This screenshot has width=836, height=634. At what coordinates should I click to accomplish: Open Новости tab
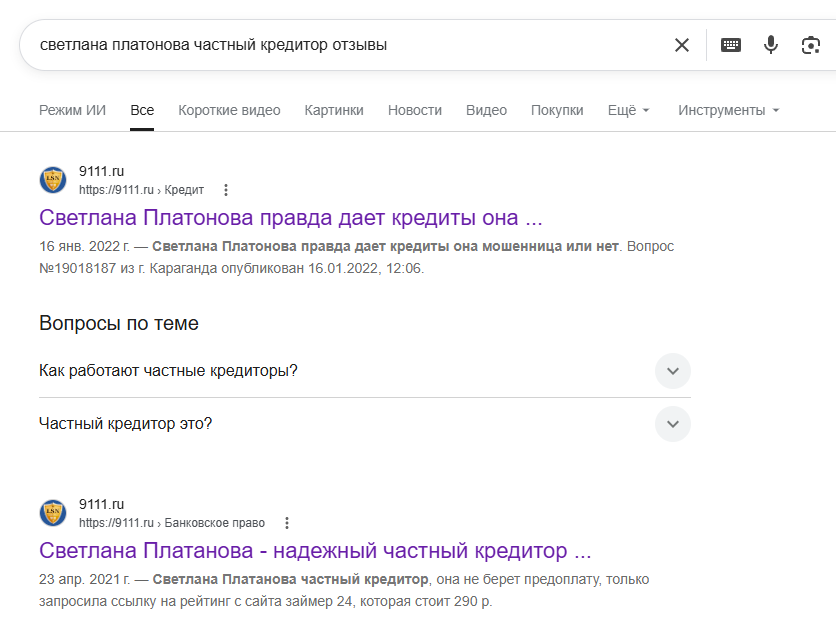[415, 110]
